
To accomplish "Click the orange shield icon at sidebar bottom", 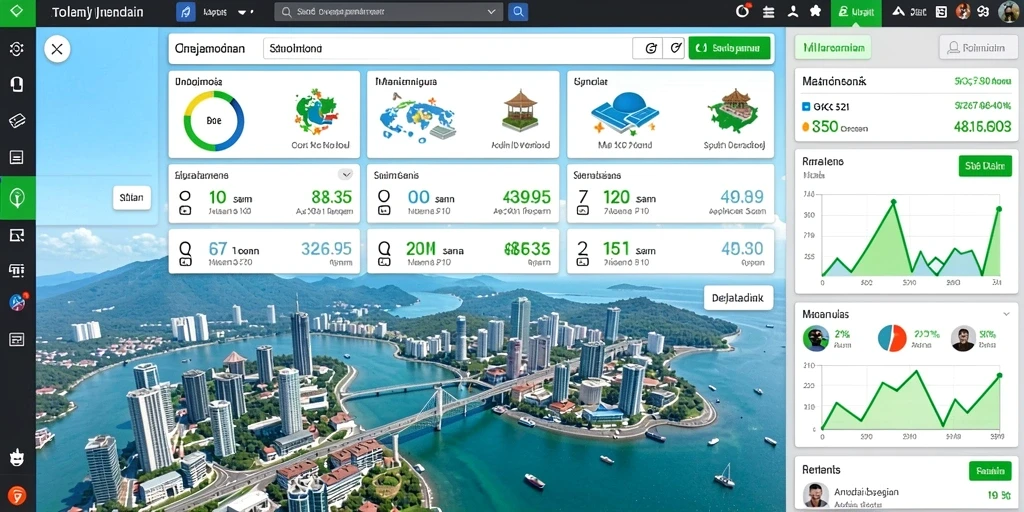I will (17, 496).
